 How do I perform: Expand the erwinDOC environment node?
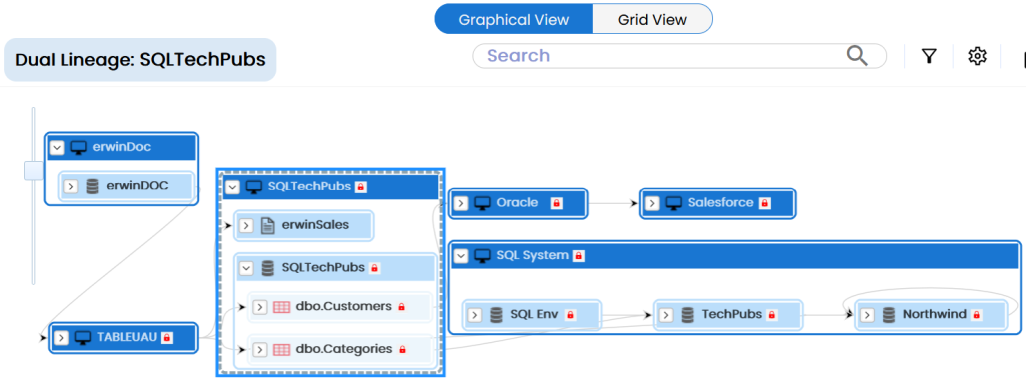(x=71, y=186)
